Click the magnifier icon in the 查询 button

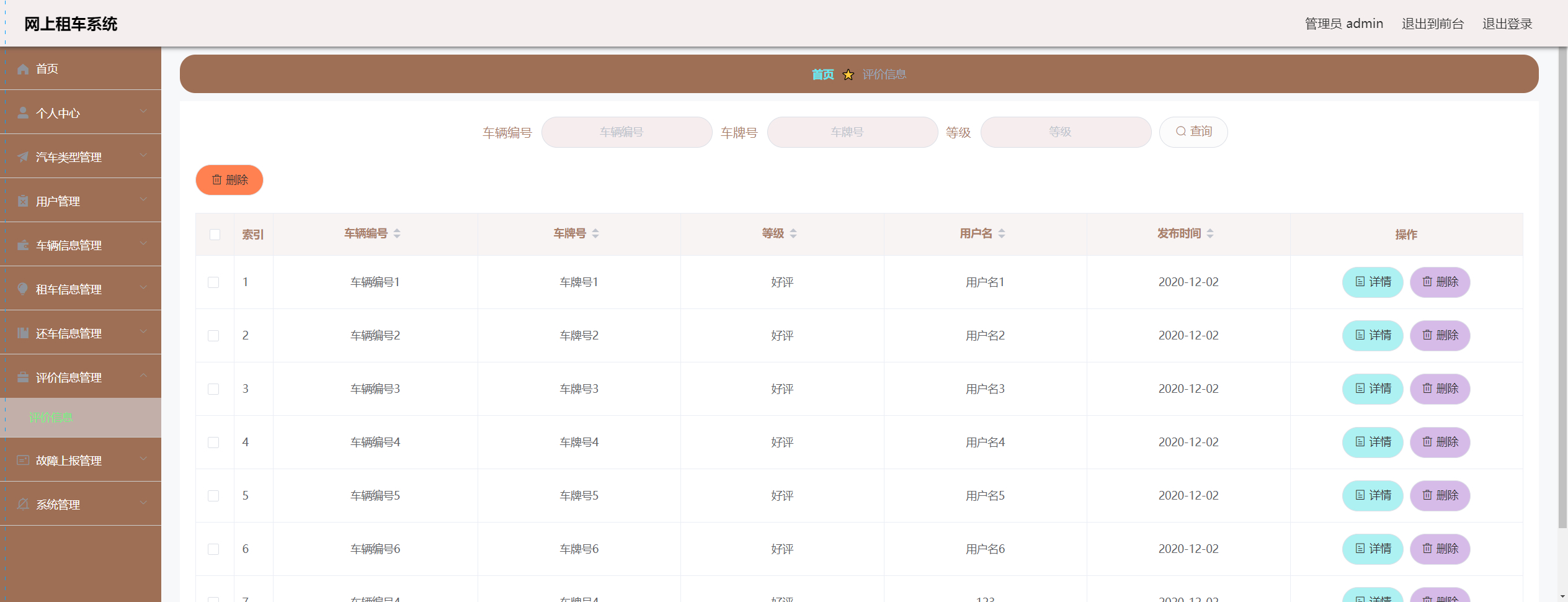1181,132
